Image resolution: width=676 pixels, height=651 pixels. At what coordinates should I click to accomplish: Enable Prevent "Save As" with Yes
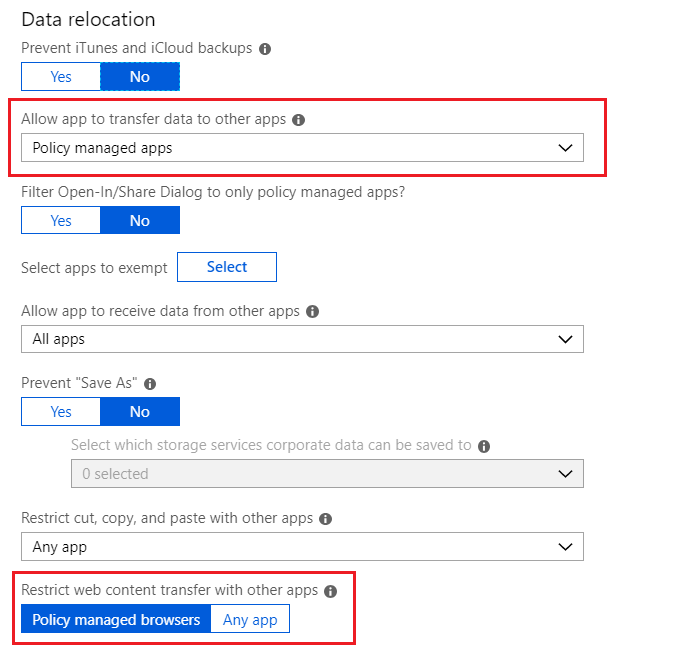[61, 412]
